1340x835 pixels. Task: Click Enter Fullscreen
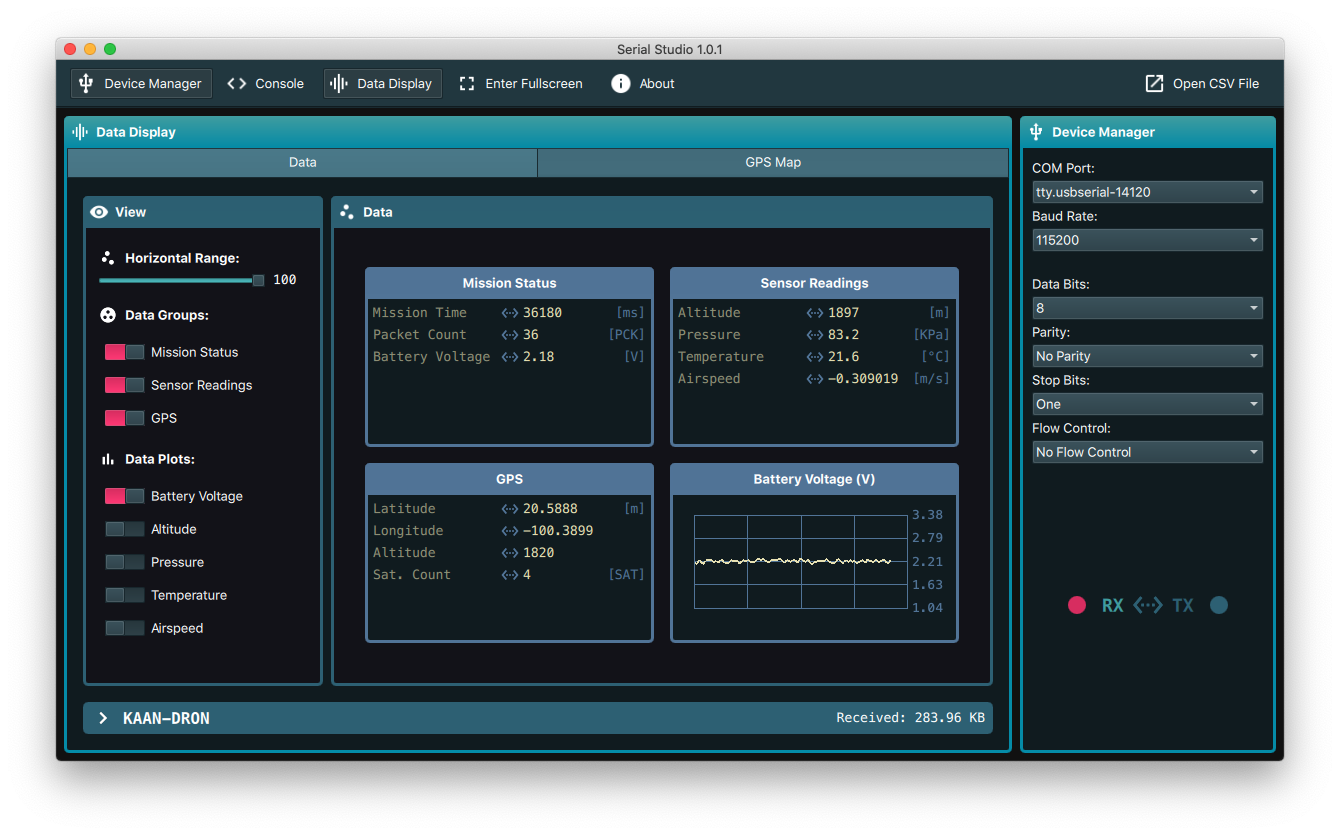pos(521,84)
